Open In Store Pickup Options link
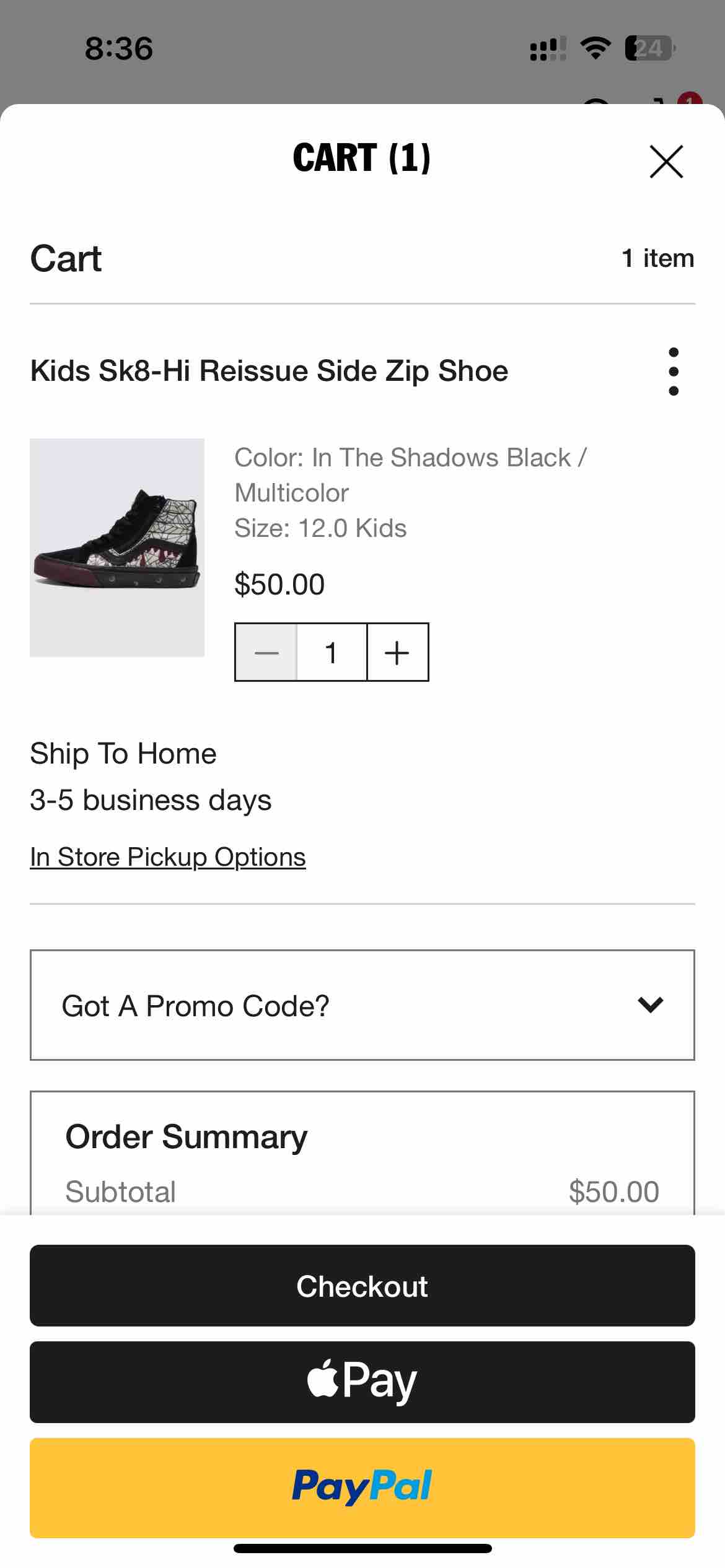 [x=168, y=857]
